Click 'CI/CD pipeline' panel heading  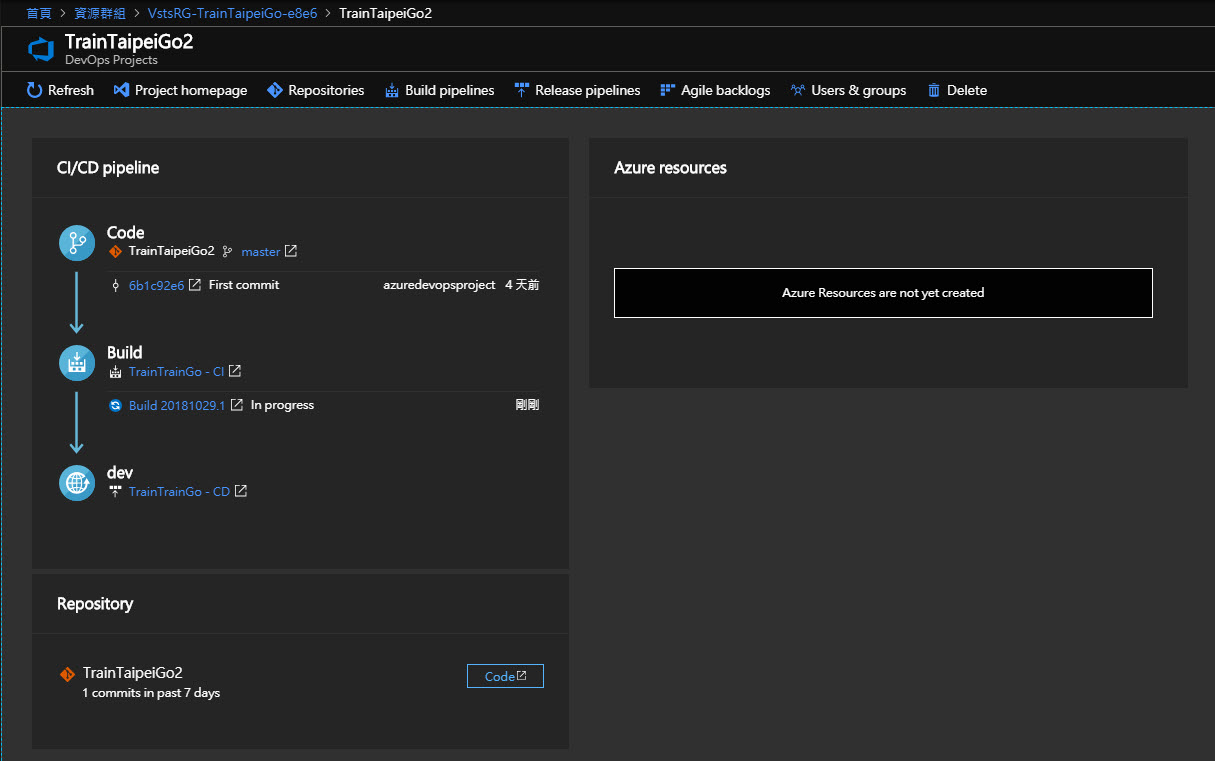click(108, 168)
